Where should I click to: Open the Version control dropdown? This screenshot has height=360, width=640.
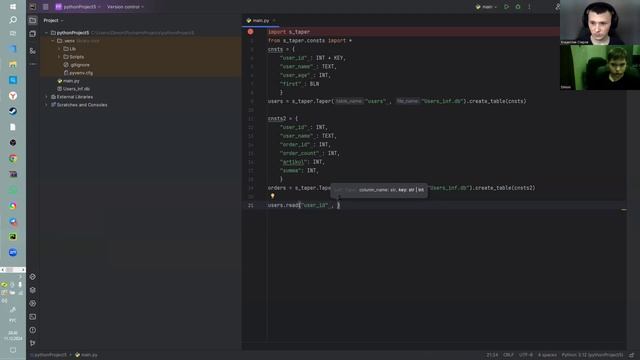125,7
